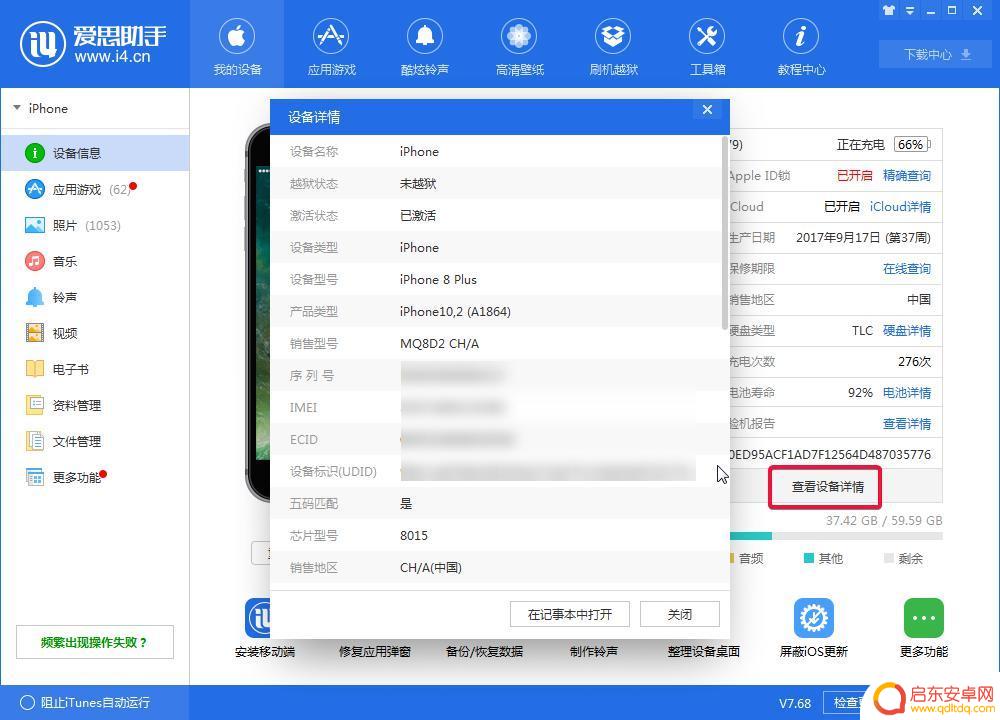Viewport: 1000px width, 720px height.
Task: Open 铃声 in the sidebar
Action: point(95,297)
